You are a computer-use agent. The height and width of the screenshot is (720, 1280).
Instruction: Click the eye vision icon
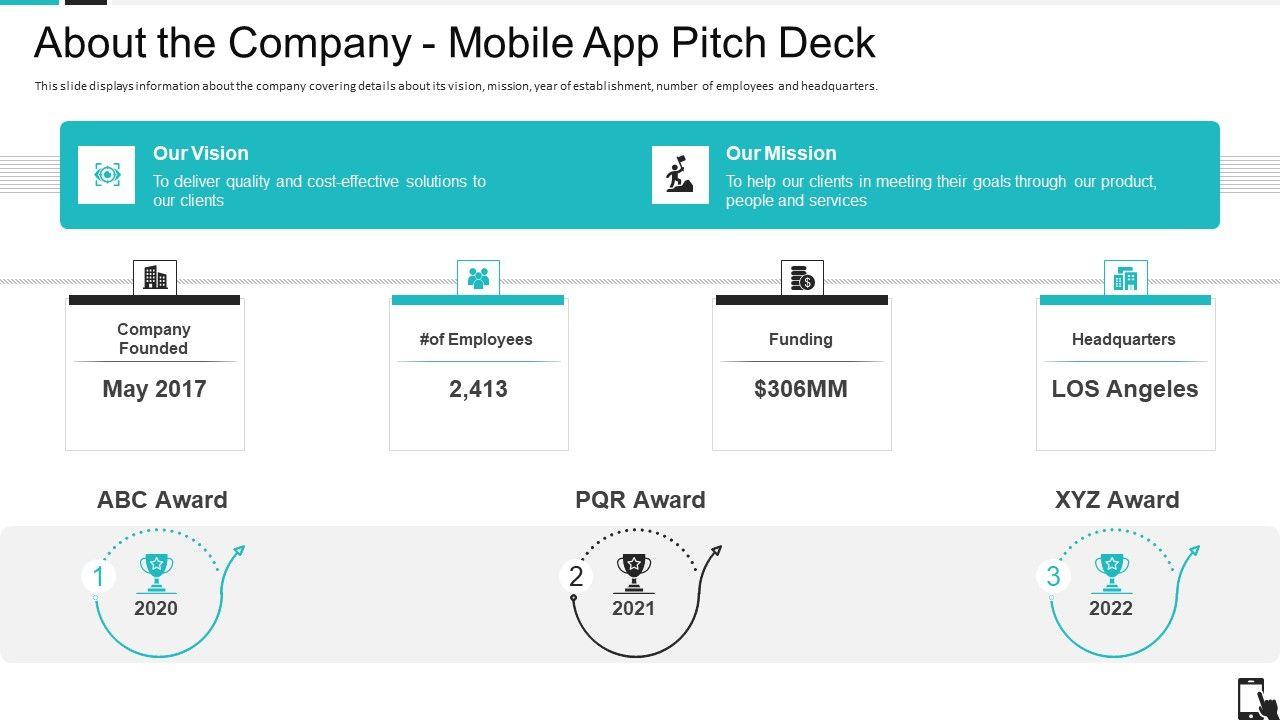click(x=106, y=175)
